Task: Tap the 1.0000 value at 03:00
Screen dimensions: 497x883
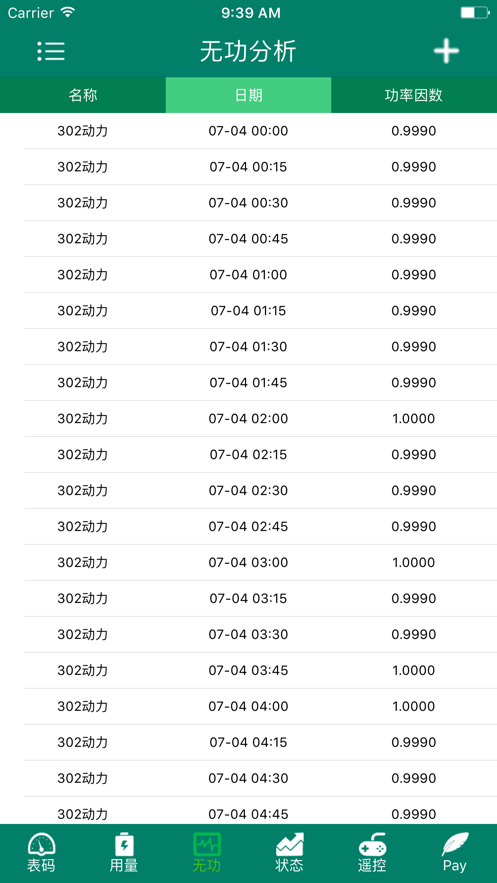Action: coord(414,563)
